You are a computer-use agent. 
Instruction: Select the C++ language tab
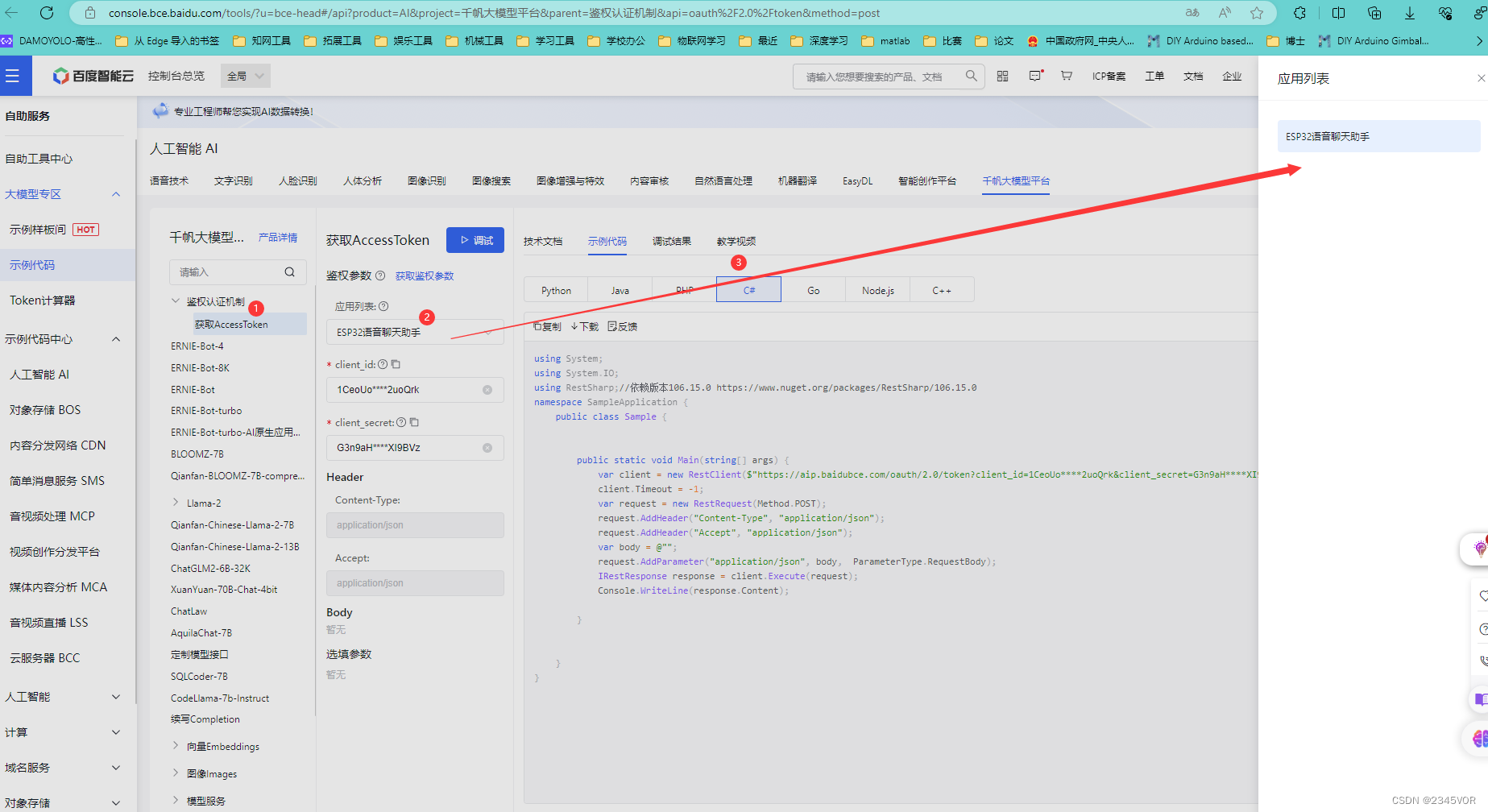942,290
